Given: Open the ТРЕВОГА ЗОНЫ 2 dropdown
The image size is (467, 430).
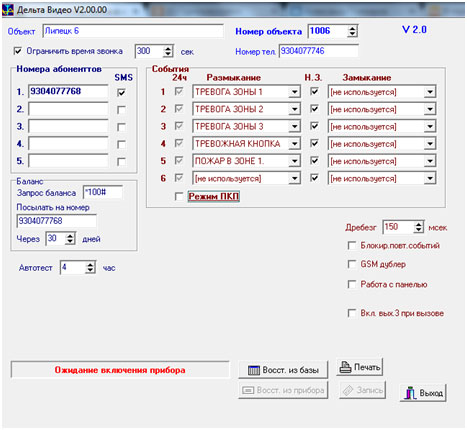Looking at the screenshot, I should 294,109.
